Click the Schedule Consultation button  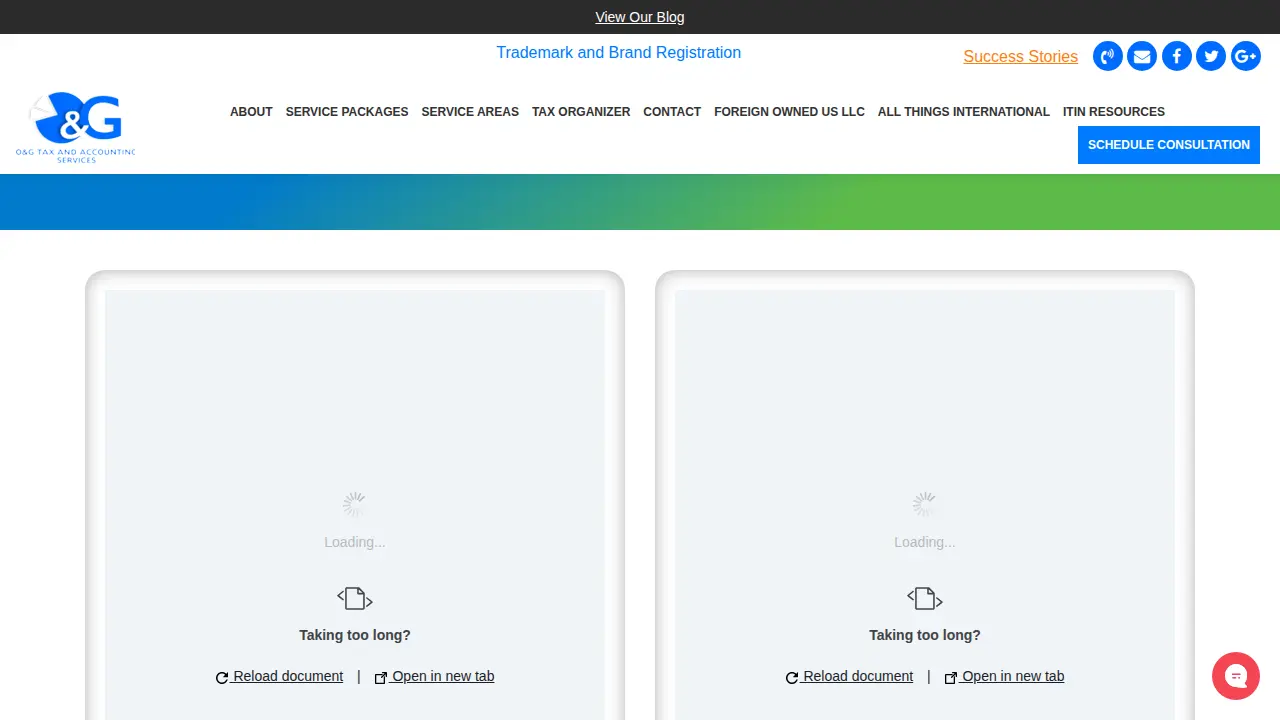1169,145
